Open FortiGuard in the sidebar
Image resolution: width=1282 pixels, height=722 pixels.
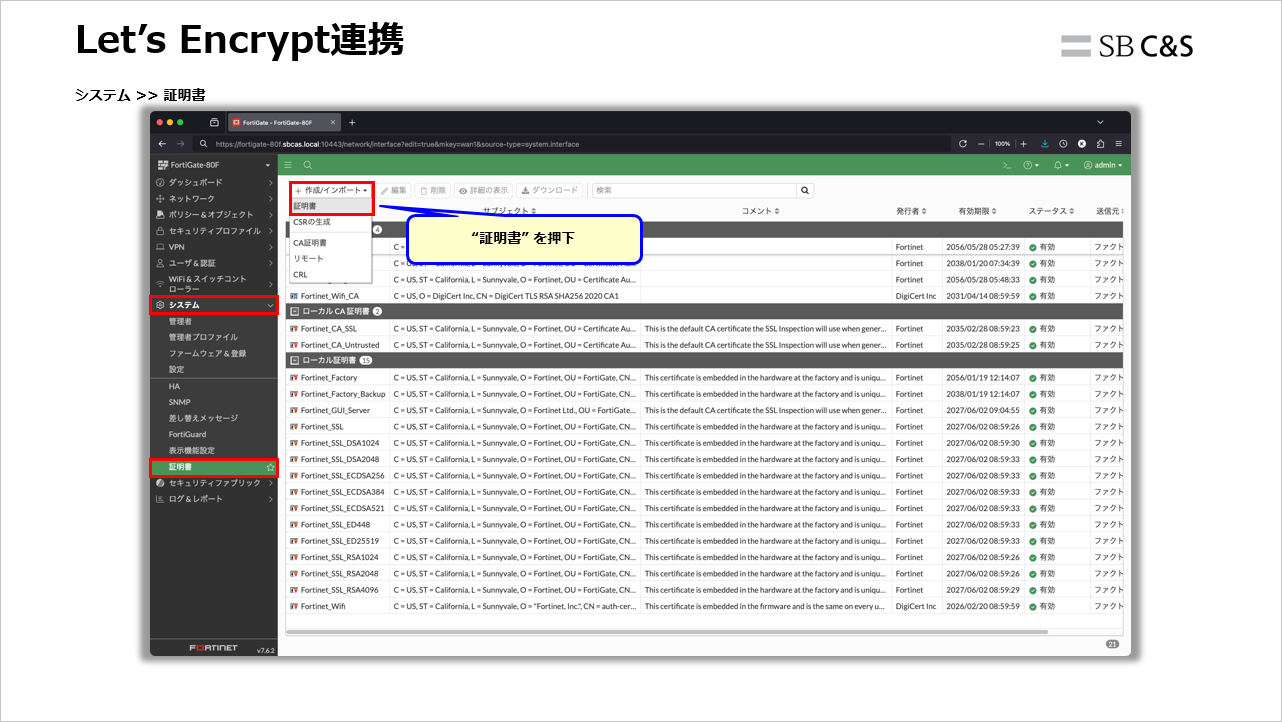(214, 434)
